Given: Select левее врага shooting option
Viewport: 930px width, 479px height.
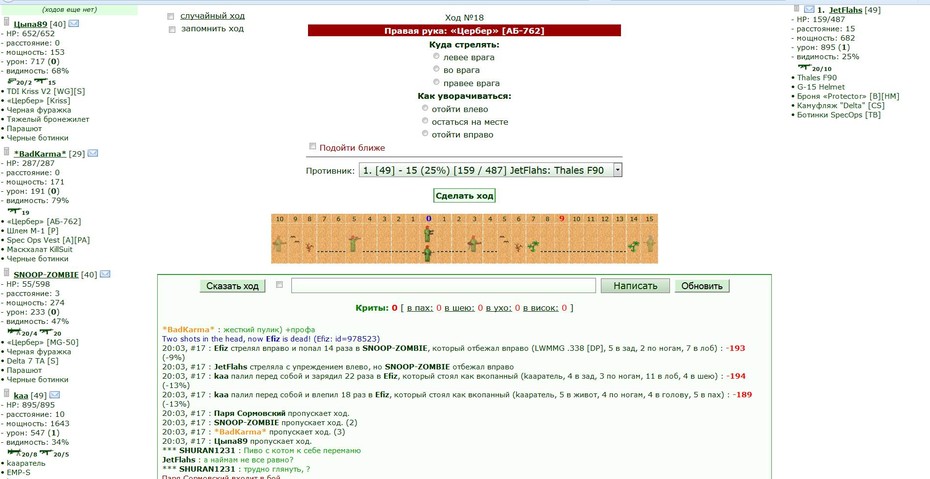Looking at the screenshot, I should (437, 56).
